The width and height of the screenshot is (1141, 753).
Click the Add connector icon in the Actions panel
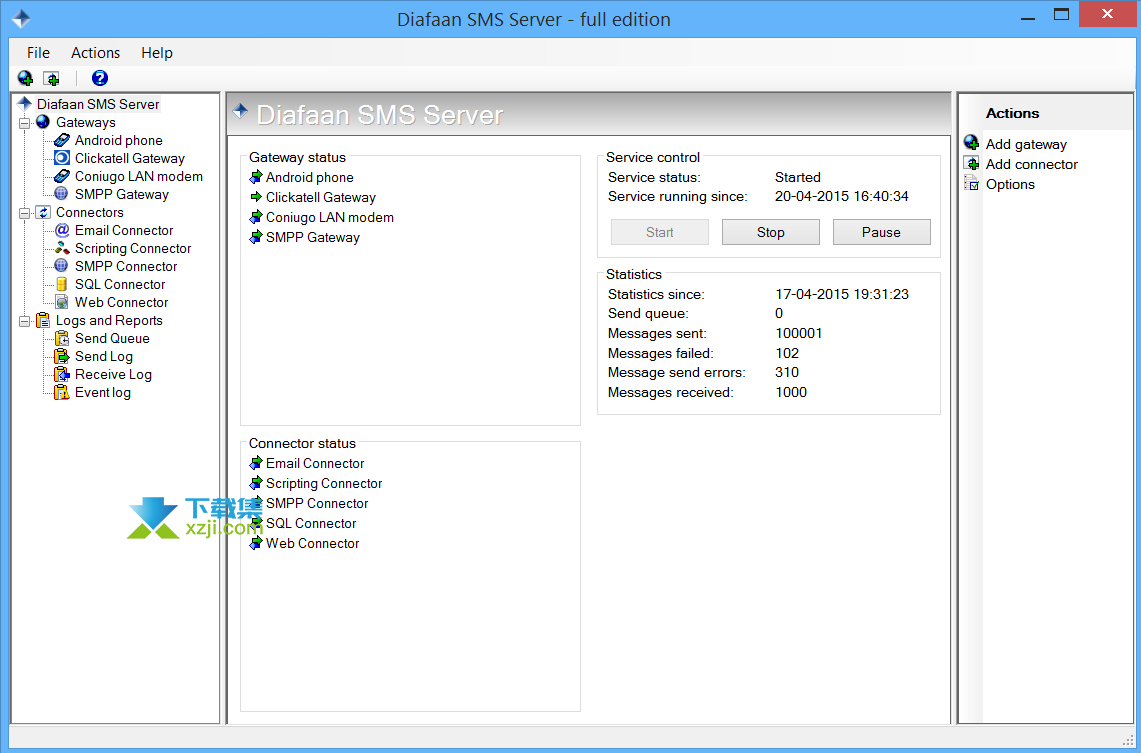(971, 163)
